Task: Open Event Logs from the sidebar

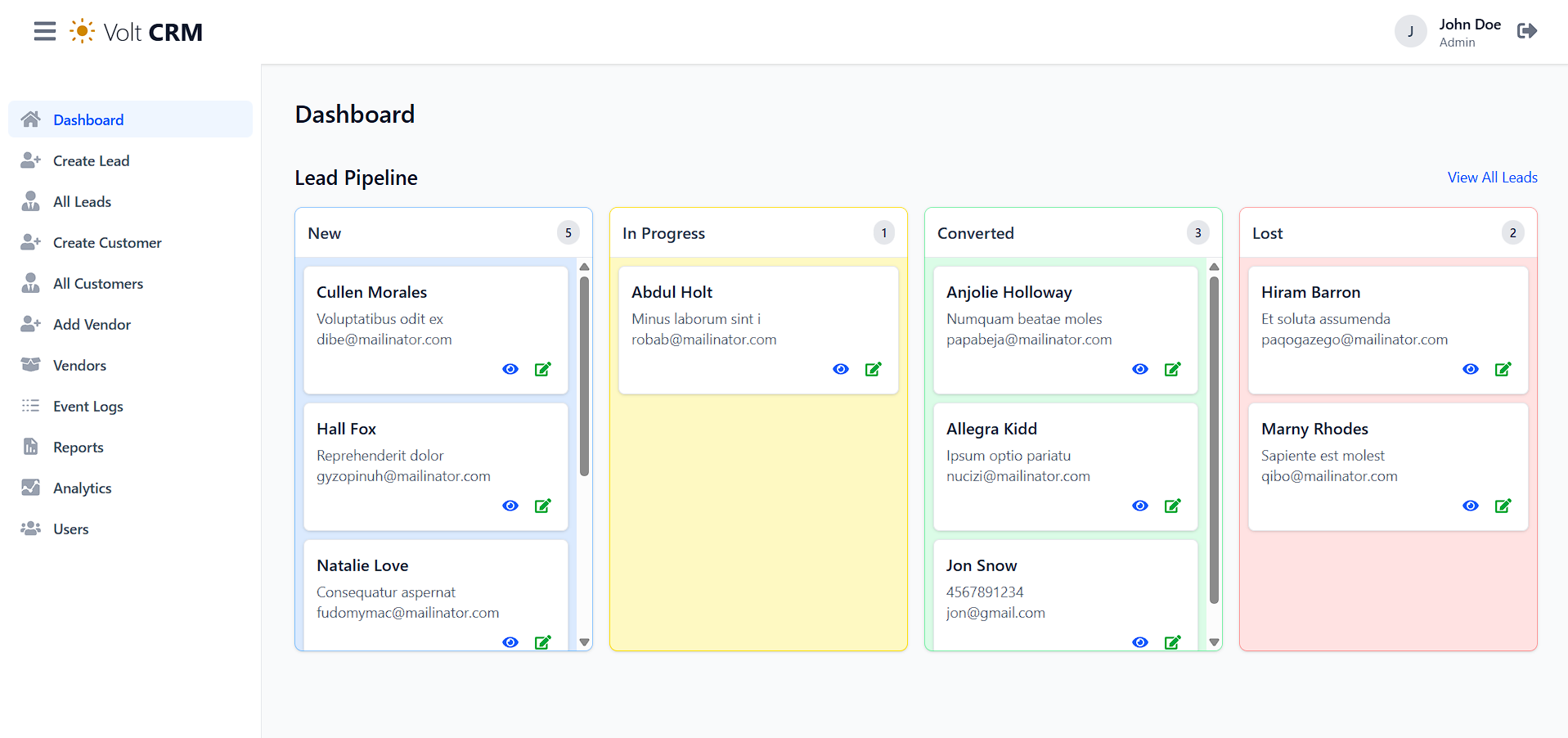Action: point(88,407)
